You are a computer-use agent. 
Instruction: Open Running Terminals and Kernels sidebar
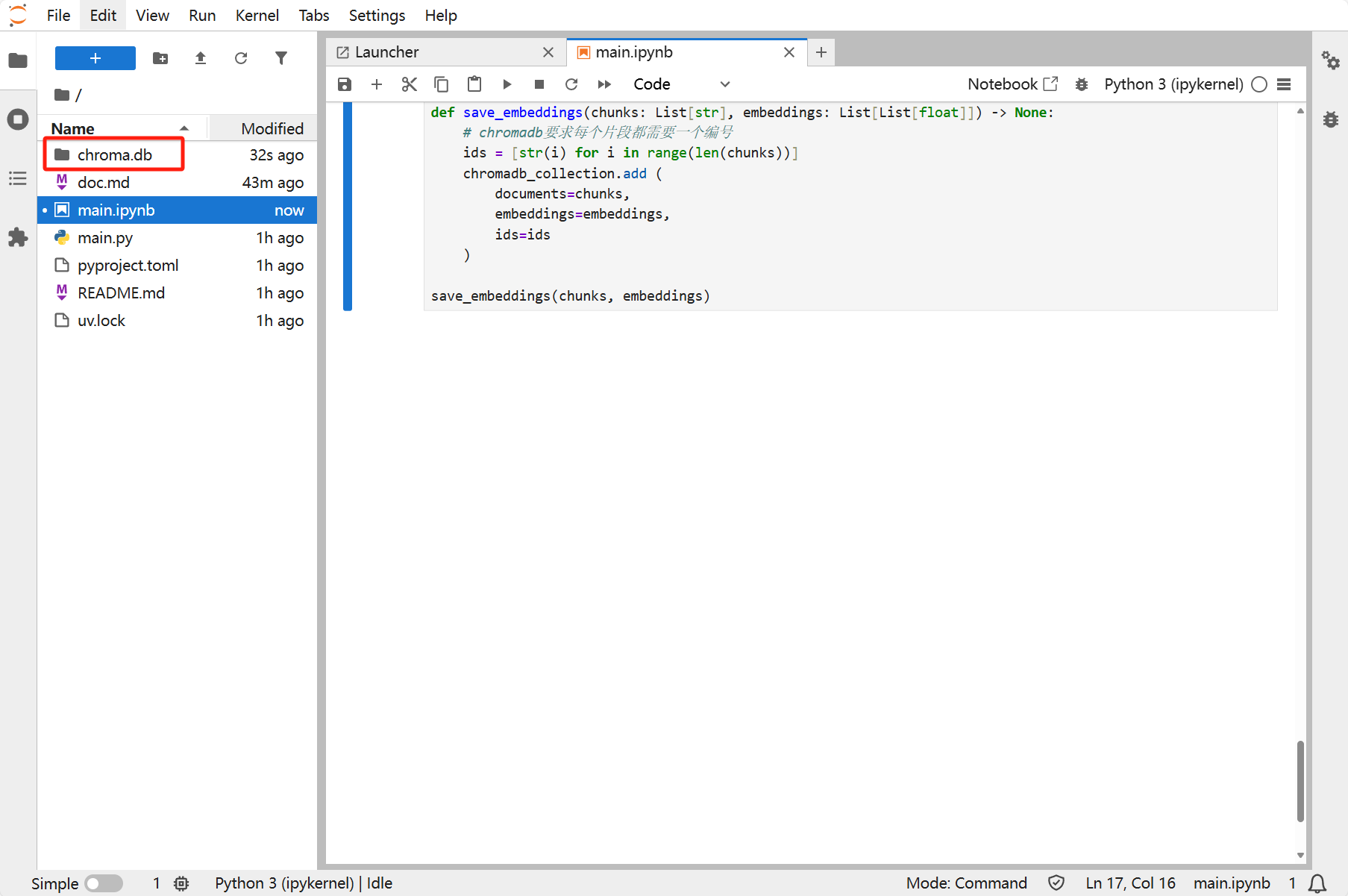click(x=18, y=119)
